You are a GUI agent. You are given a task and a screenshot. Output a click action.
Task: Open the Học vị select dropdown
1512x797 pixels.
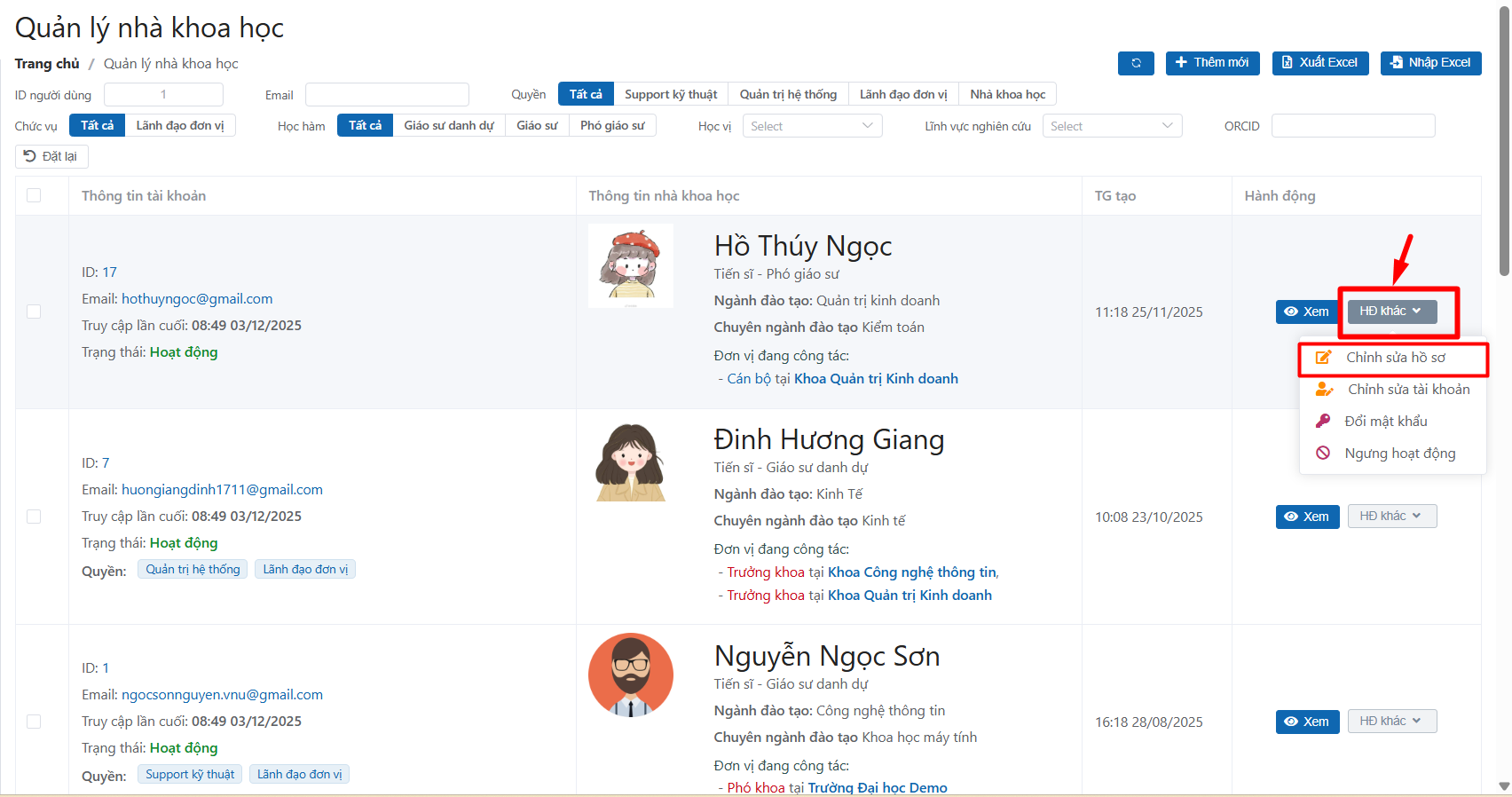[812, 126]
